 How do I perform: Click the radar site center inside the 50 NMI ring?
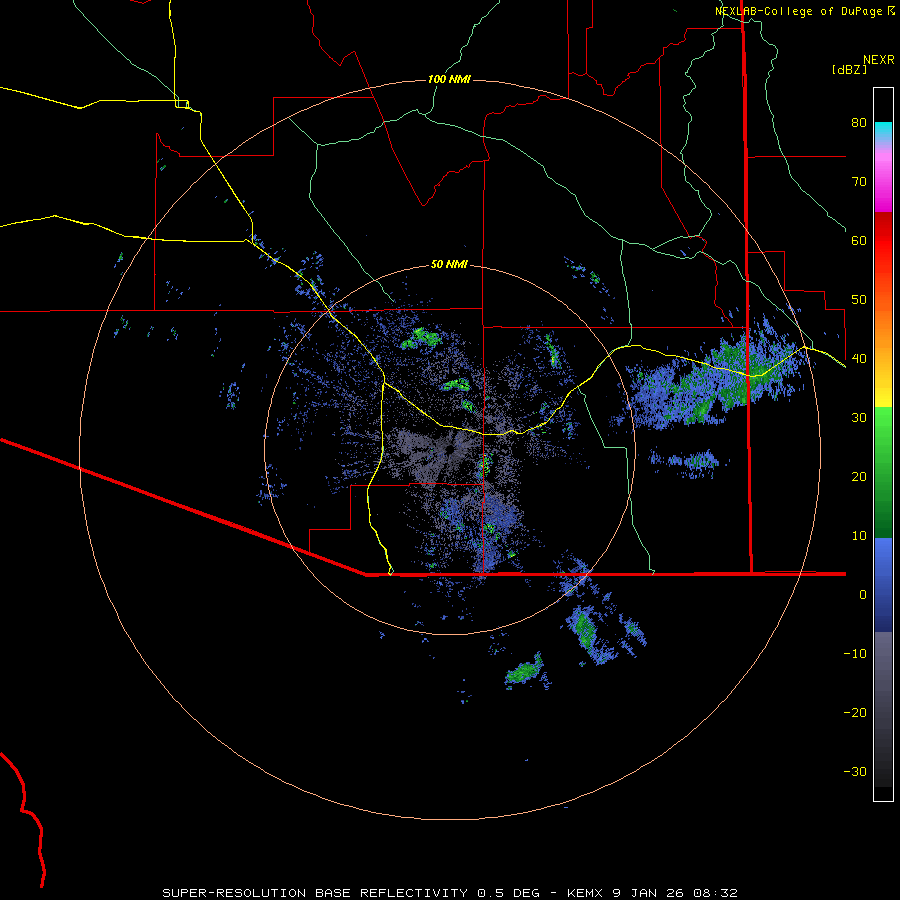click(x=449, y=449)
